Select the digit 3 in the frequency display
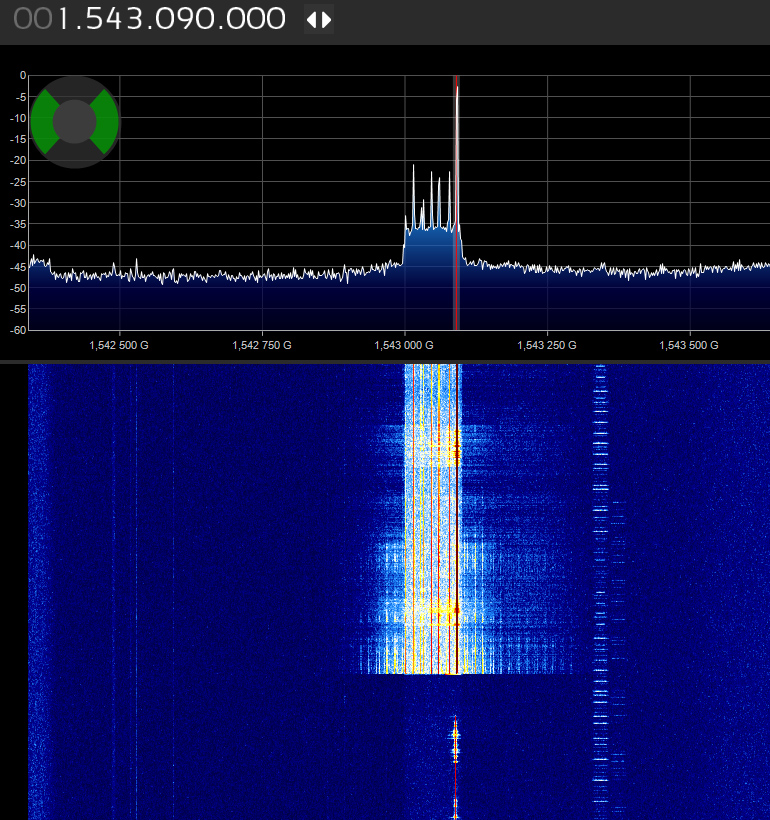 134,19
